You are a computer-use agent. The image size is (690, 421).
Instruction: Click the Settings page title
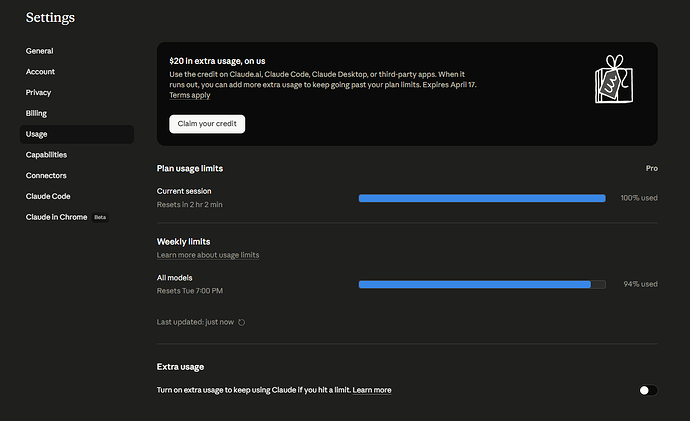(50, 18)
